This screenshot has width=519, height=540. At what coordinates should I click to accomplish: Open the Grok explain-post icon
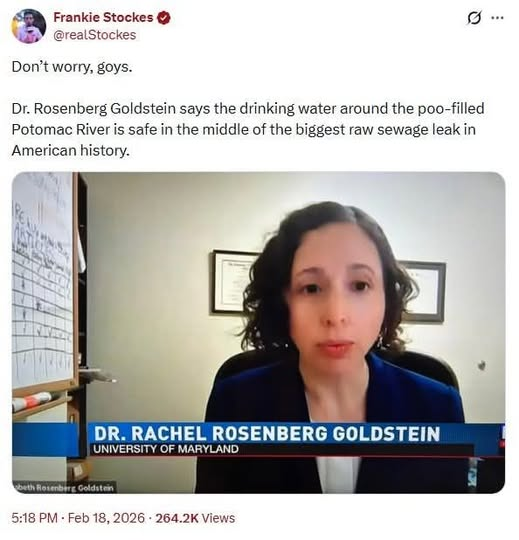click(x=474, y=18)
